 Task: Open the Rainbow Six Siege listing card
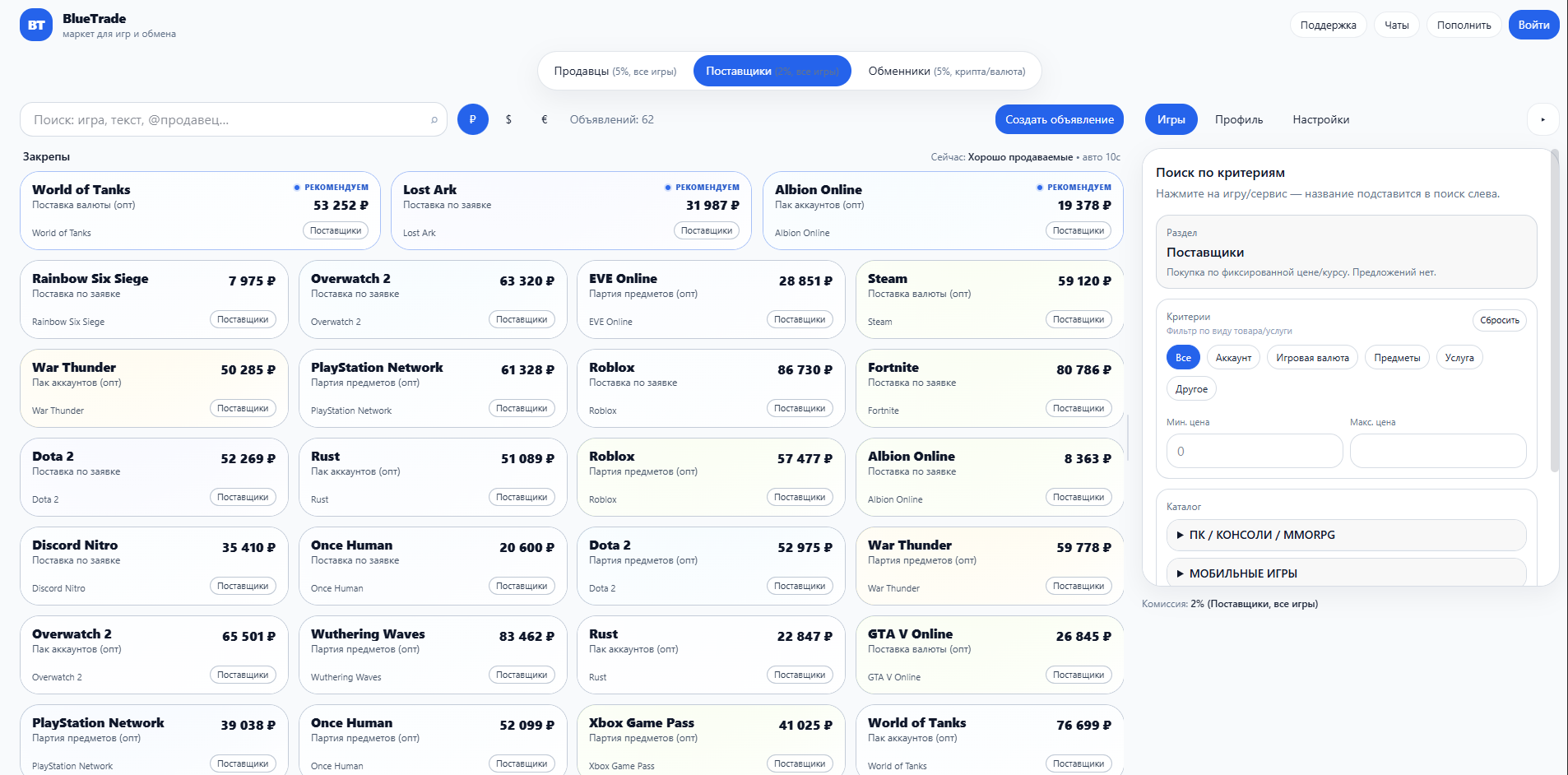pos(154,299)
